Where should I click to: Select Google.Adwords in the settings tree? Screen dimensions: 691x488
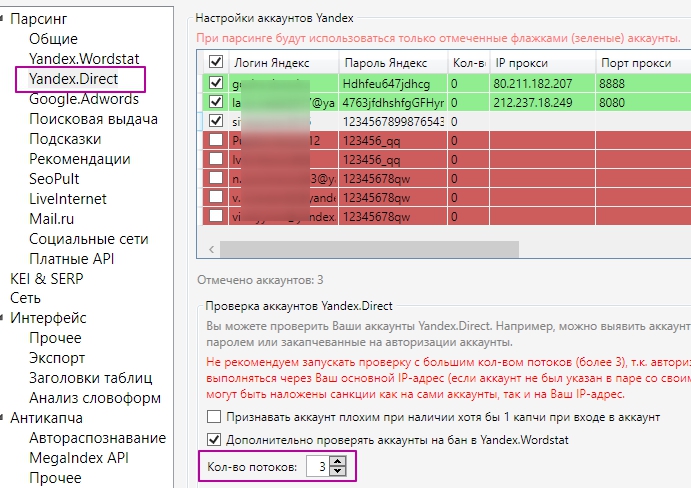click(86, 98)
